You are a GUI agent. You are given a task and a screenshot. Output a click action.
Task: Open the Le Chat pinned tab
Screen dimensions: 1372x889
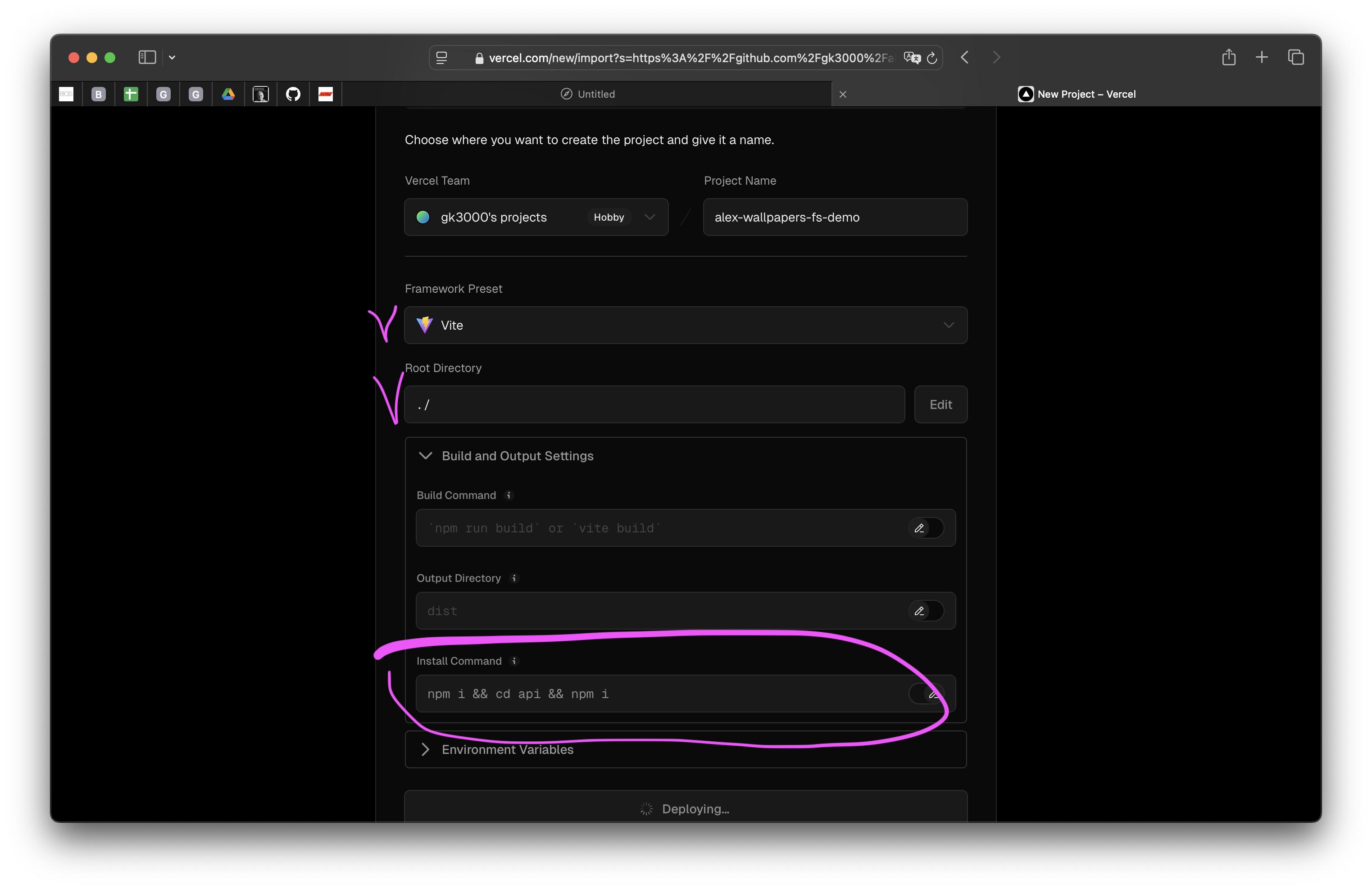click(326, 94)
